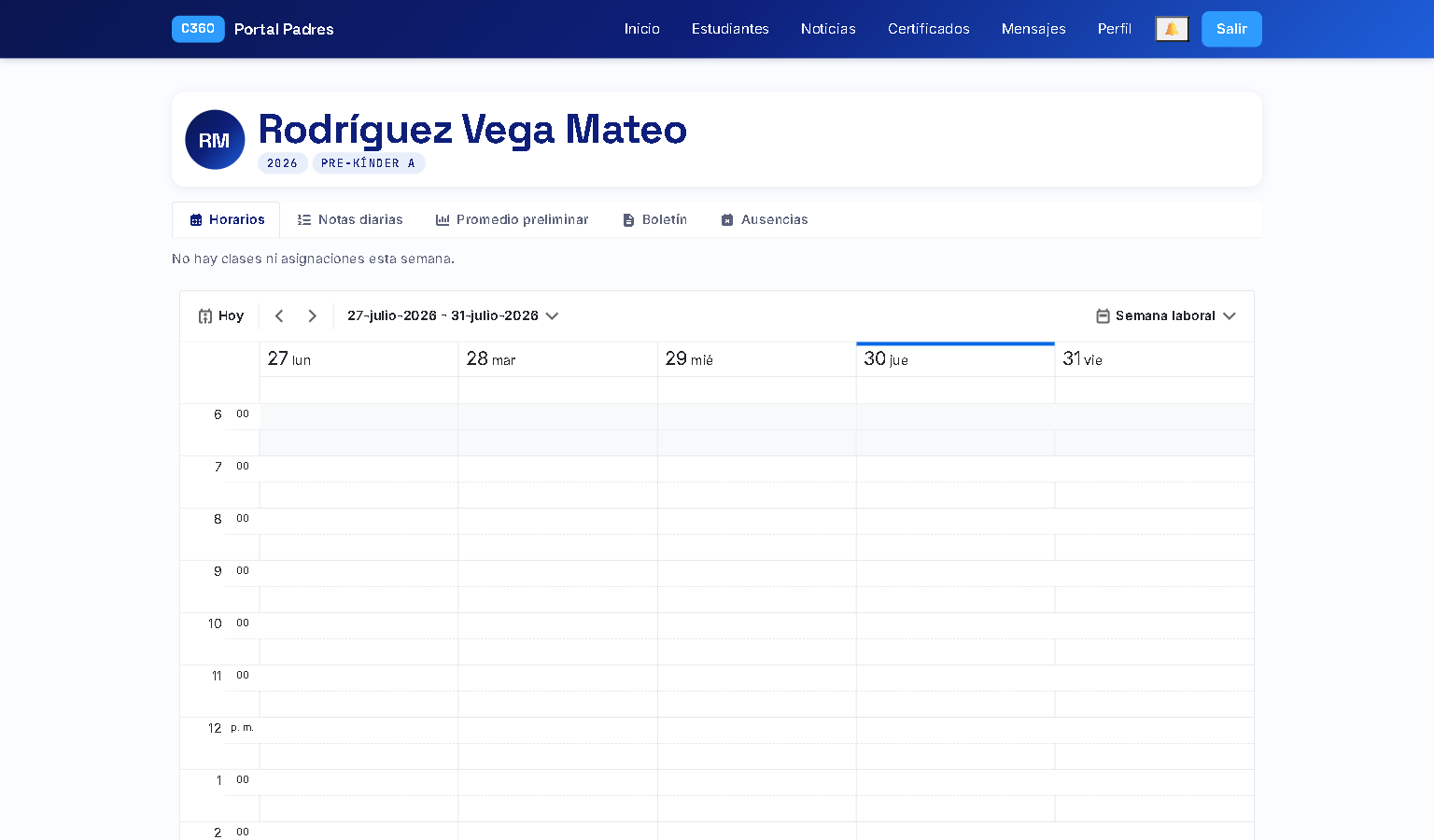Image resolution: width=1434 pixels, height=840 pixels.
Task: Click the Rodríguez Vega Mateo name heading
Action: point(472,130)
